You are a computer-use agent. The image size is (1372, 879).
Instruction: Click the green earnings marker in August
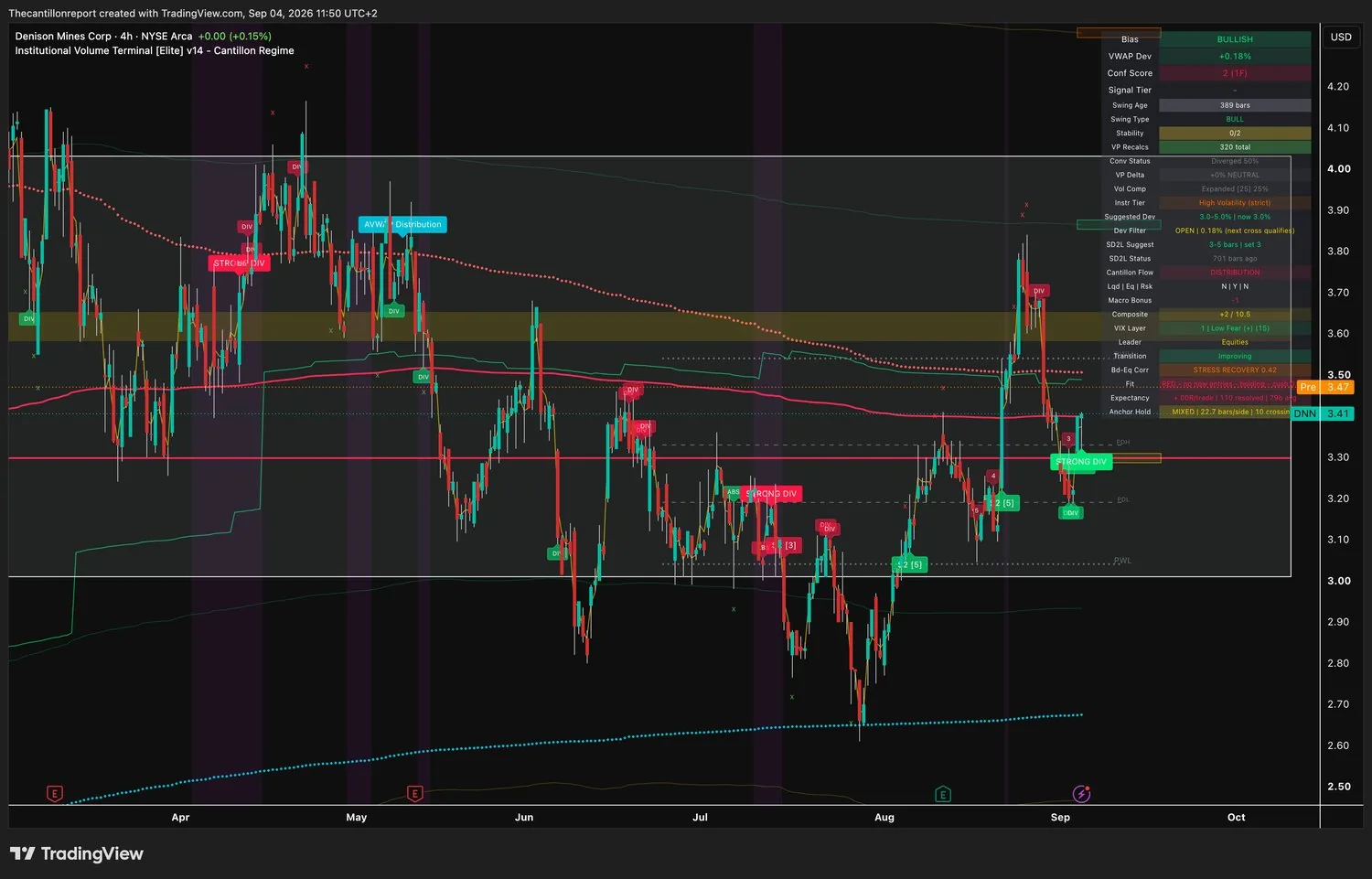(x=943, y=794)
